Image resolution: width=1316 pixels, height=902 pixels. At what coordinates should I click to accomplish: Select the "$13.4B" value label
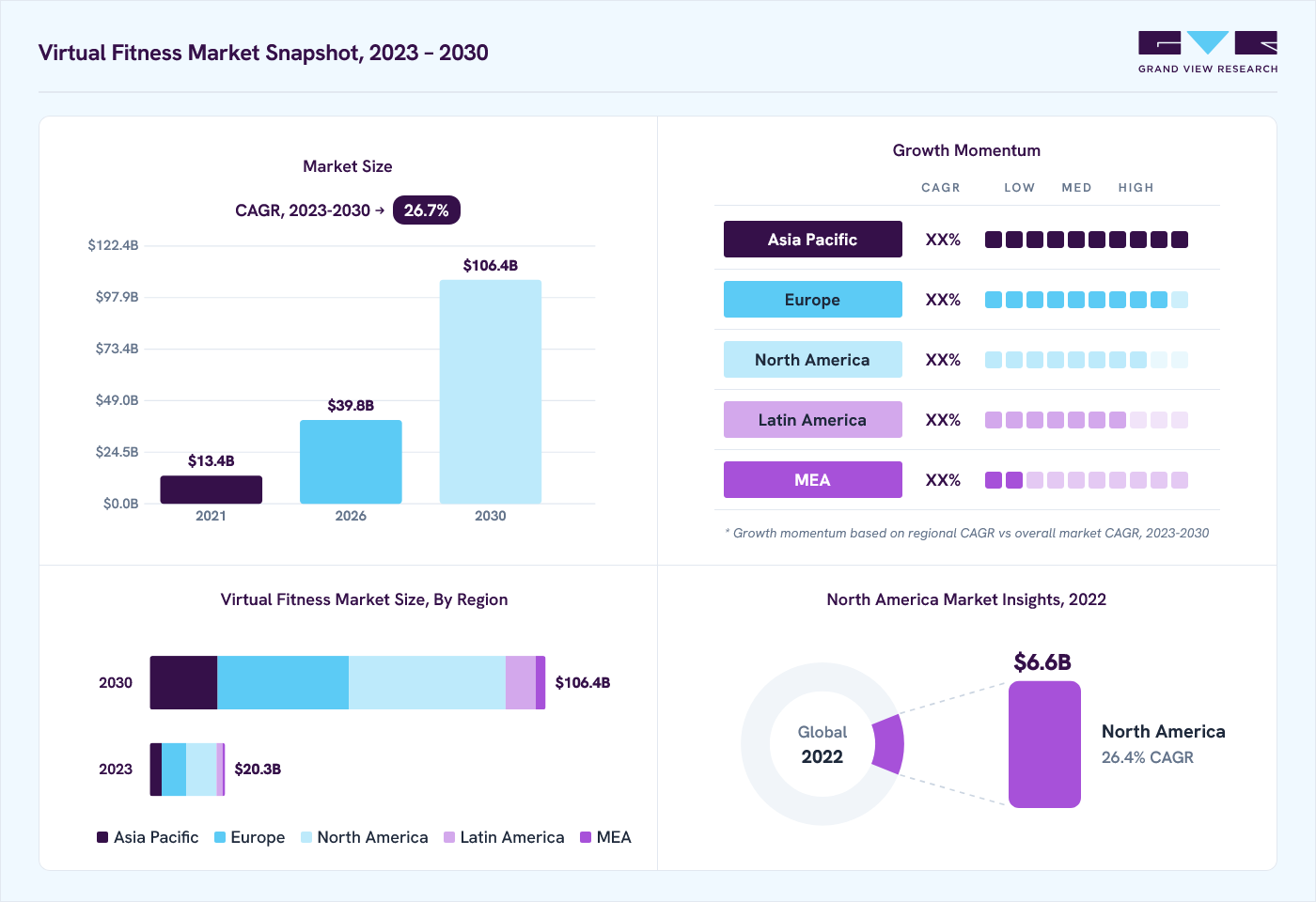click(211, 461)
